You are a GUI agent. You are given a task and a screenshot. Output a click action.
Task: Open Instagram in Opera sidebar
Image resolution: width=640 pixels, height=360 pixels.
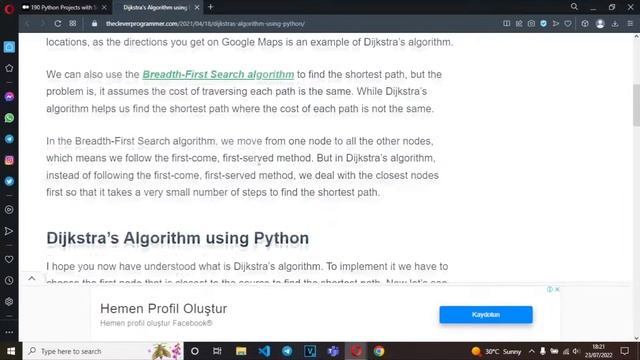pyautogui.click(x=9, y=160)
